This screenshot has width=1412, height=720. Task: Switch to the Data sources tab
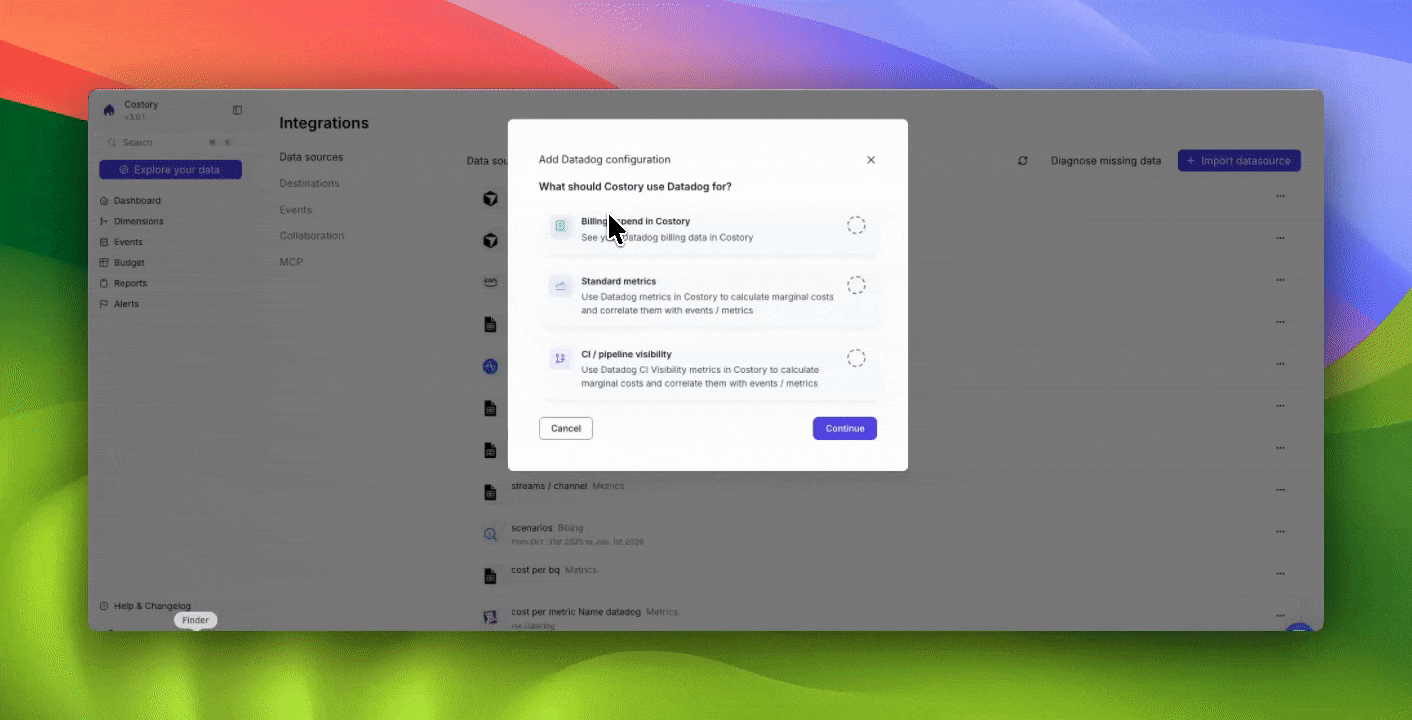311,157
